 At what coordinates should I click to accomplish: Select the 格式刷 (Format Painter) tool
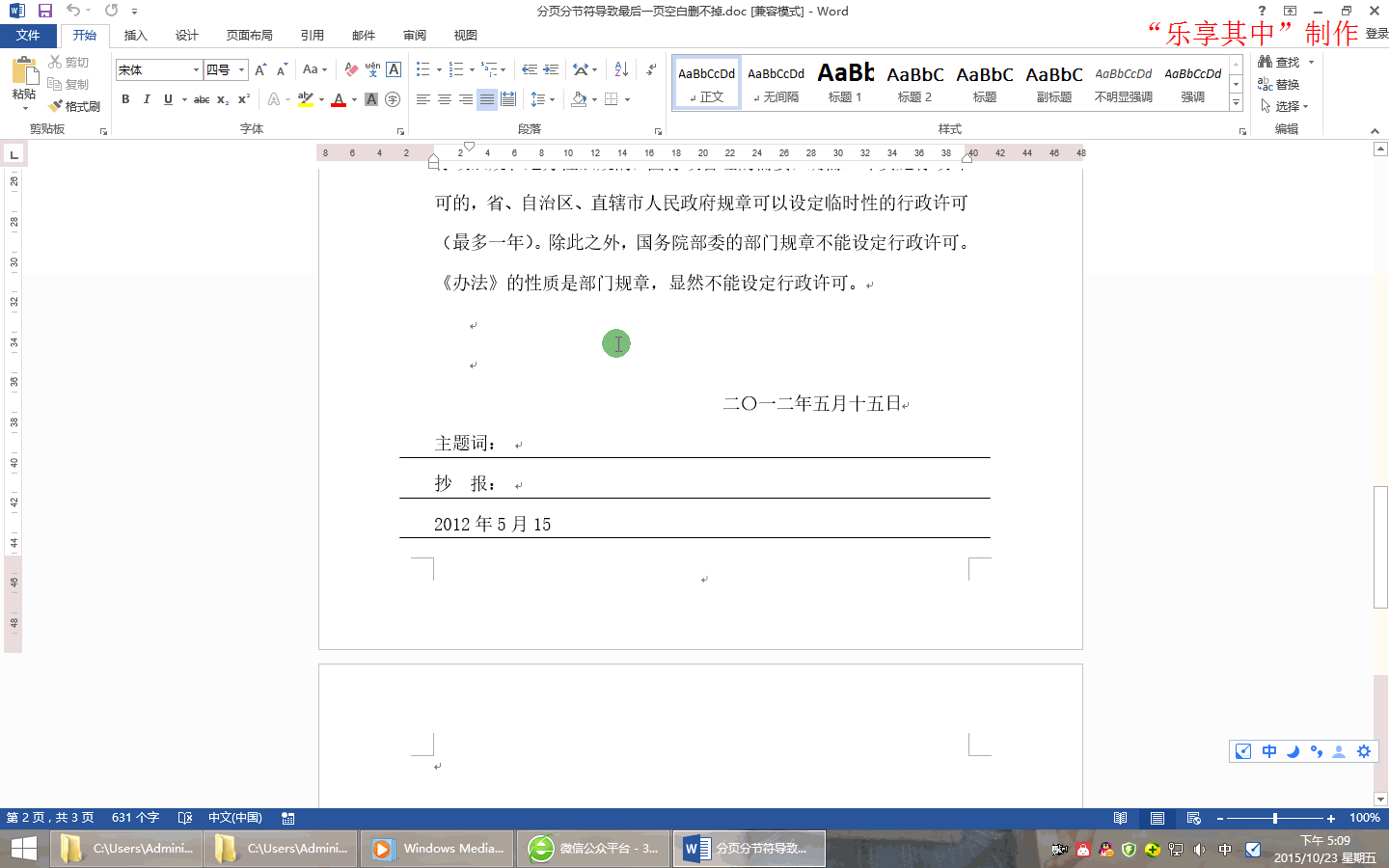pos(74,106)
